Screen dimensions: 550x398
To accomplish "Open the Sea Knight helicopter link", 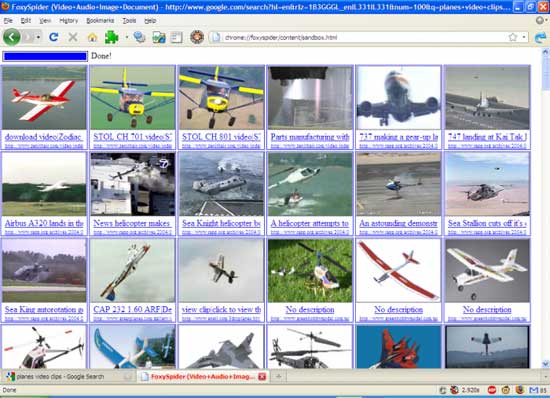I will tap(221, 223).
